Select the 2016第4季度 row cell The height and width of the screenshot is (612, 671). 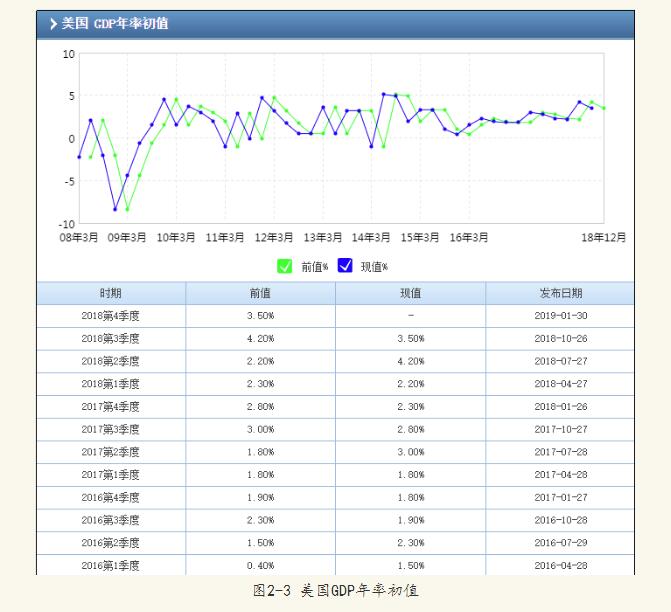111,497
